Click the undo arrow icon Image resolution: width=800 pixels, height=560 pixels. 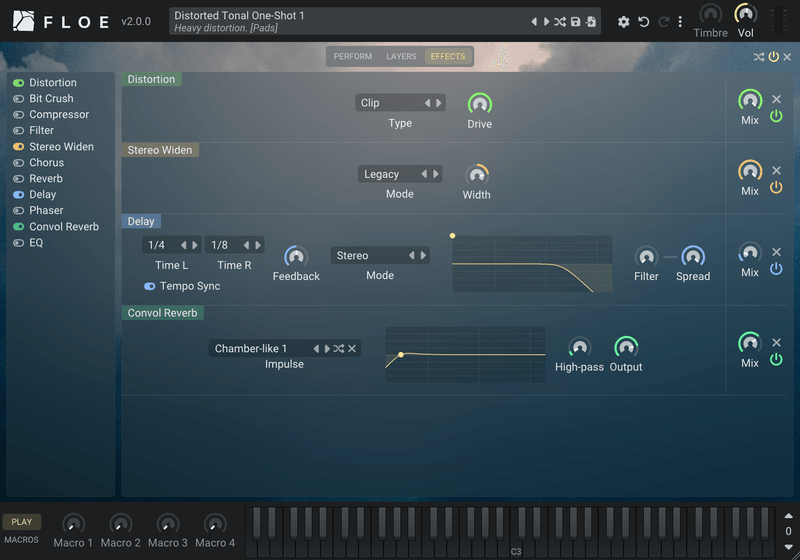(x=644, y=22)
